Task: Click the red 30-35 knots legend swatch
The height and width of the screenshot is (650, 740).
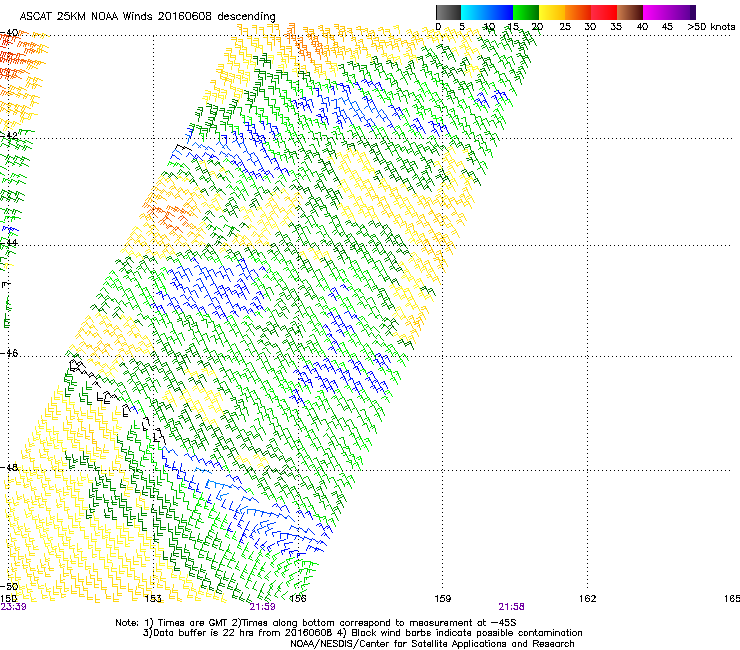Action: tap(604, 12)
